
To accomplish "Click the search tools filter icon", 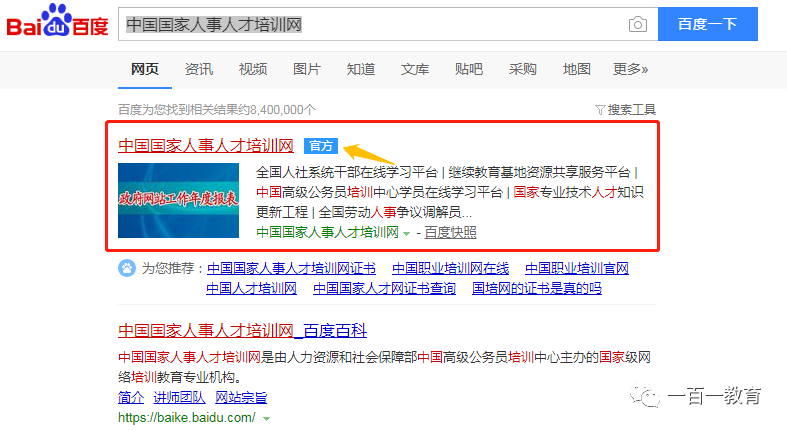I will tap(600, 109).
